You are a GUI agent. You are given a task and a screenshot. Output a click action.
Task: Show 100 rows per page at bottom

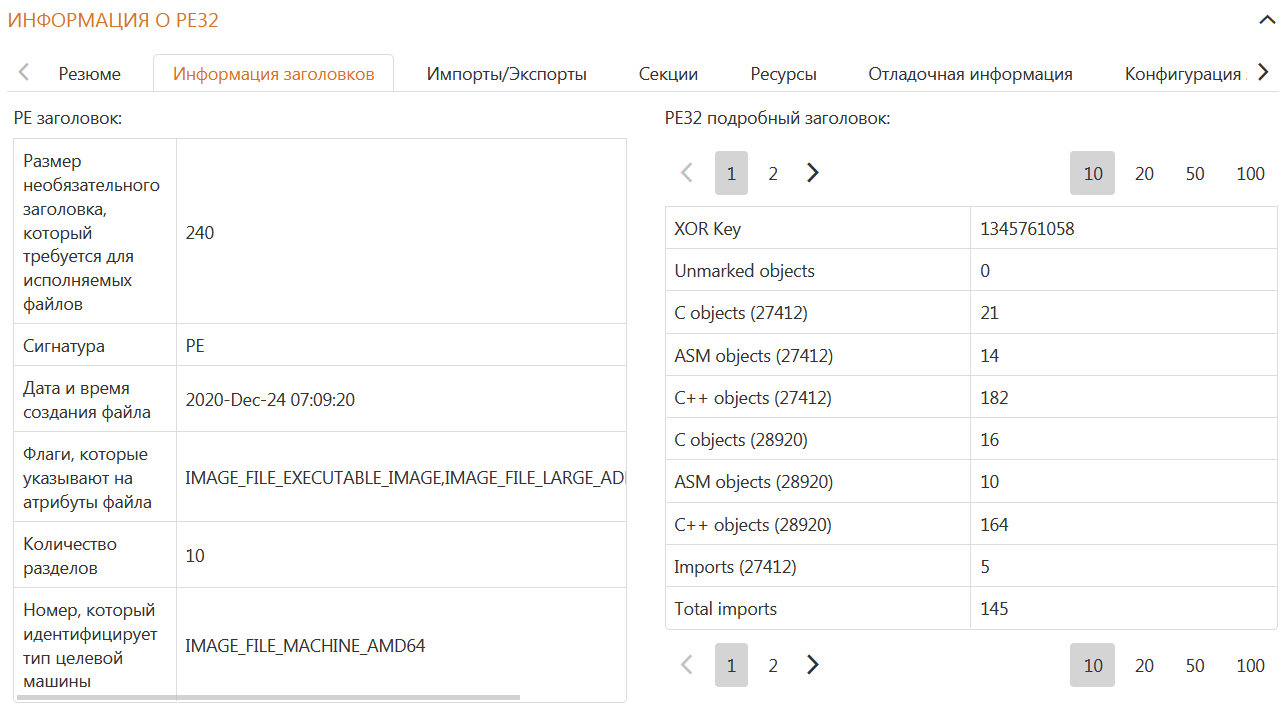click(x=1250, y=666)
